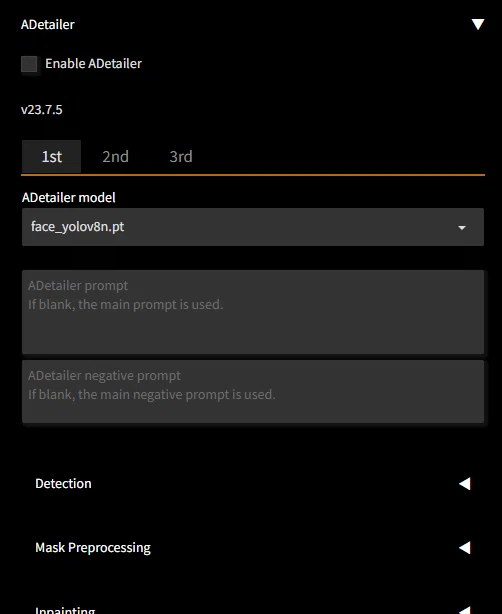Switch to the 2nd ADetailer tab
Image resolution: width=502 pixels, height=614 pixels.
116,157
